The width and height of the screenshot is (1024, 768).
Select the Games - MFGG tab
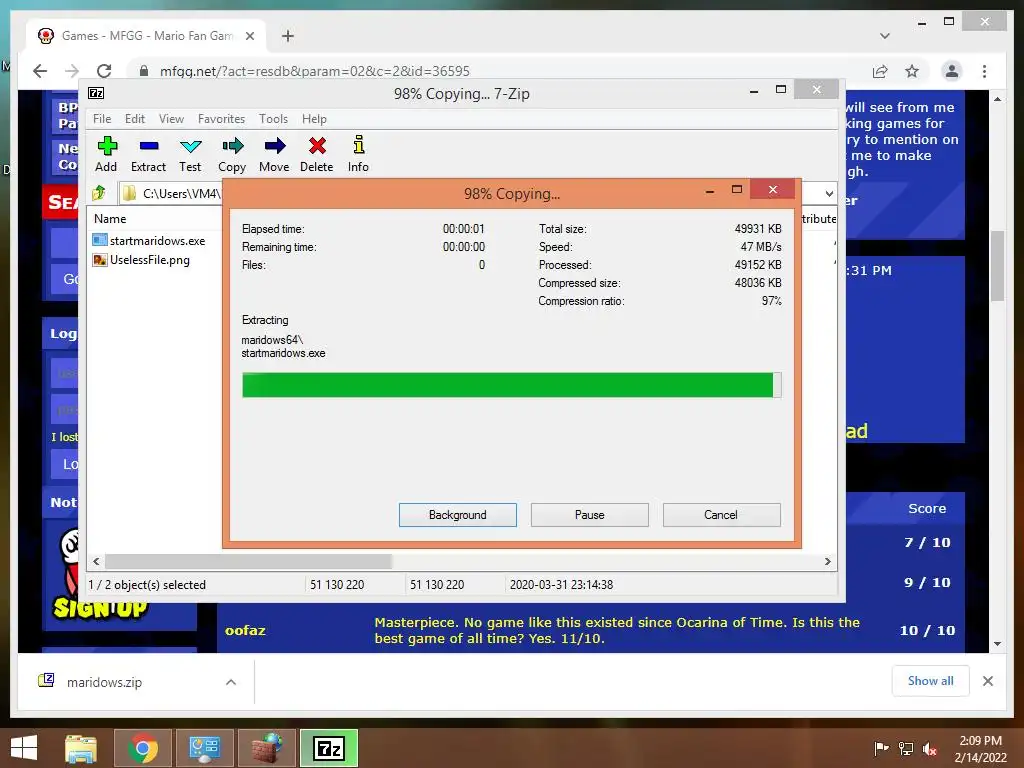click(146, 36)
